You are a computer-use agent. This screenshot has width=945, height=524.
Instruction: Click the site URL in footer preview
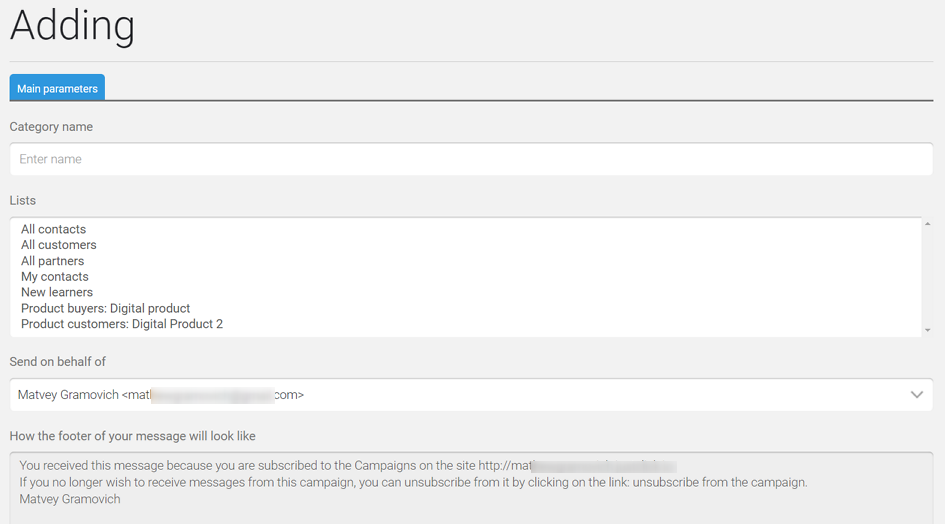pyautogui.click(x=577, y=466)
